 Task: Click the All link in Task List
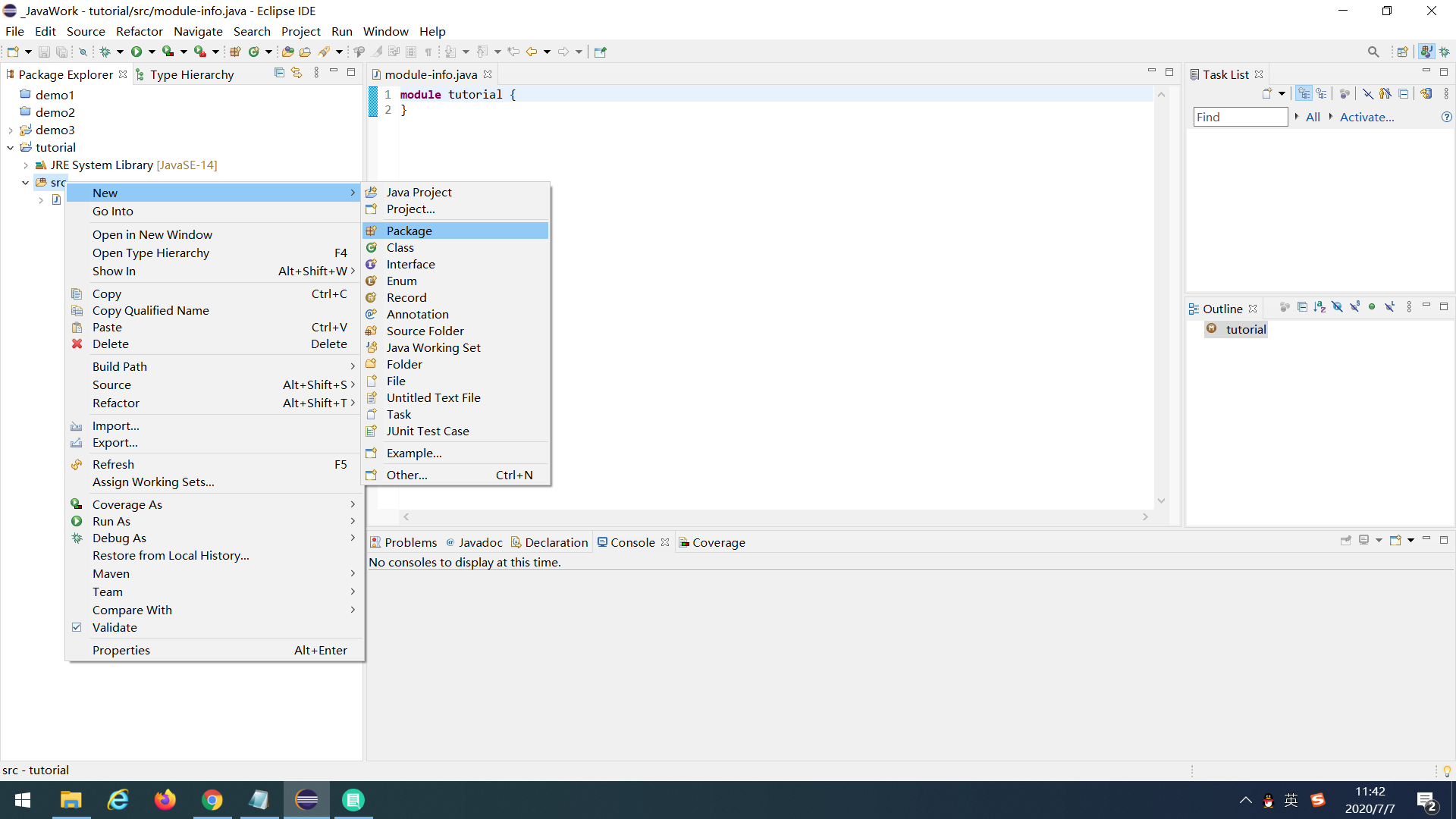1313,117
